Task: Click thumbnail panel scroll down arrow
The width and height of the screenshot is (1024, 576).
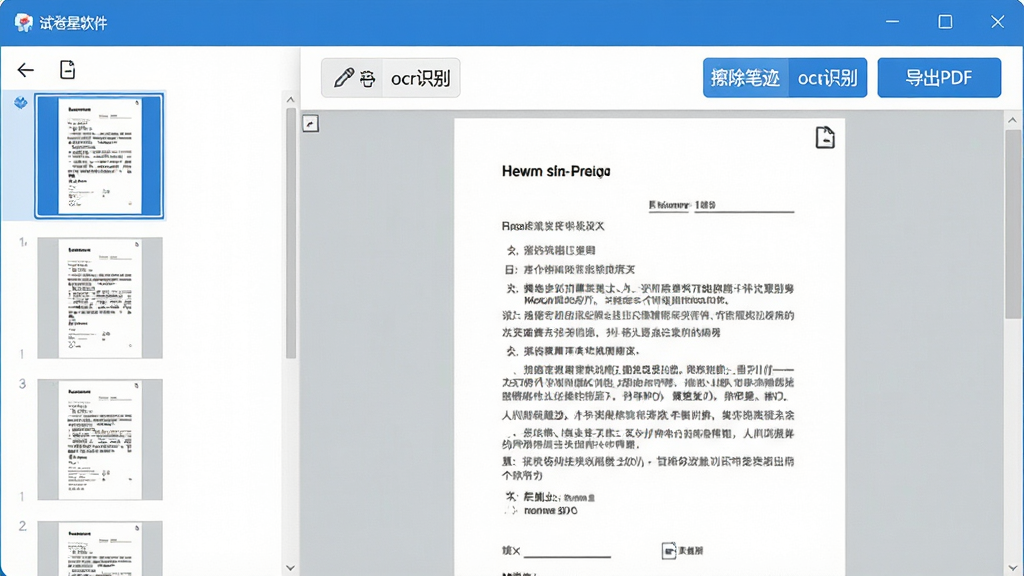Action: pyautogui.click(x=291, y=568)
